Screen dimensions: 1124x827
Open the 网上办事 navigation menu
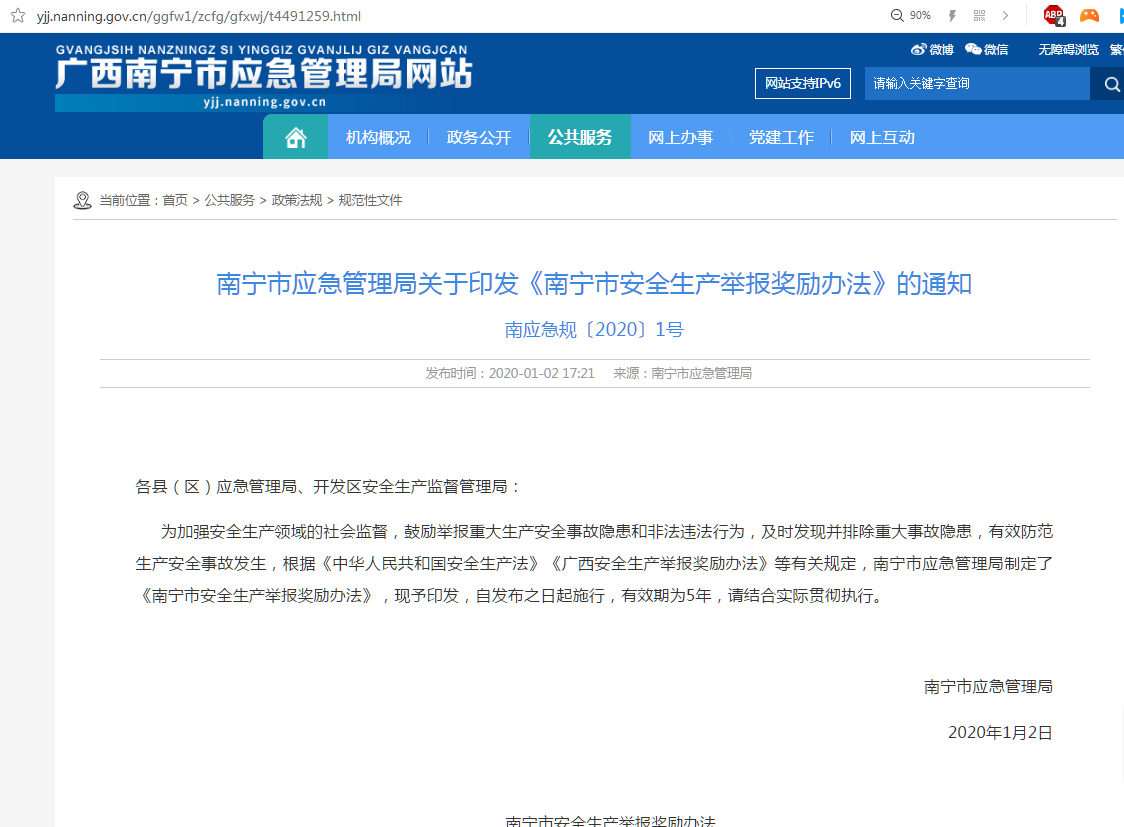pyautogui.click(x=680, y=138)
